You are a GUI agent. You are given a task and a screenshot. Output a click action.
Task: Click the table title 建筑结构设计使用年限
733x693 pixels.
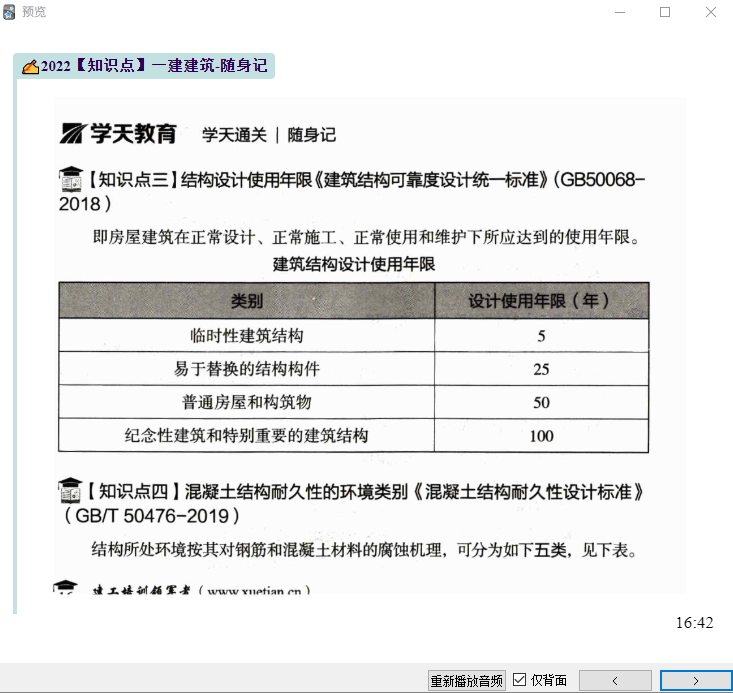coord(354,264)
